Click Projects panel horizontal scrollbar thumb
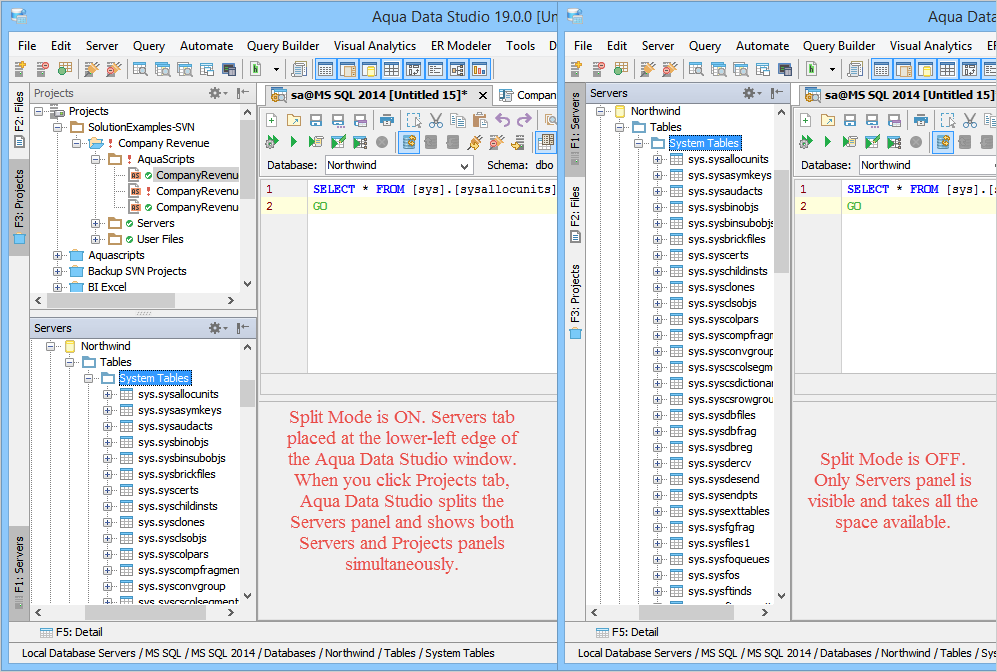997x672 pixels. click(111, 300)
